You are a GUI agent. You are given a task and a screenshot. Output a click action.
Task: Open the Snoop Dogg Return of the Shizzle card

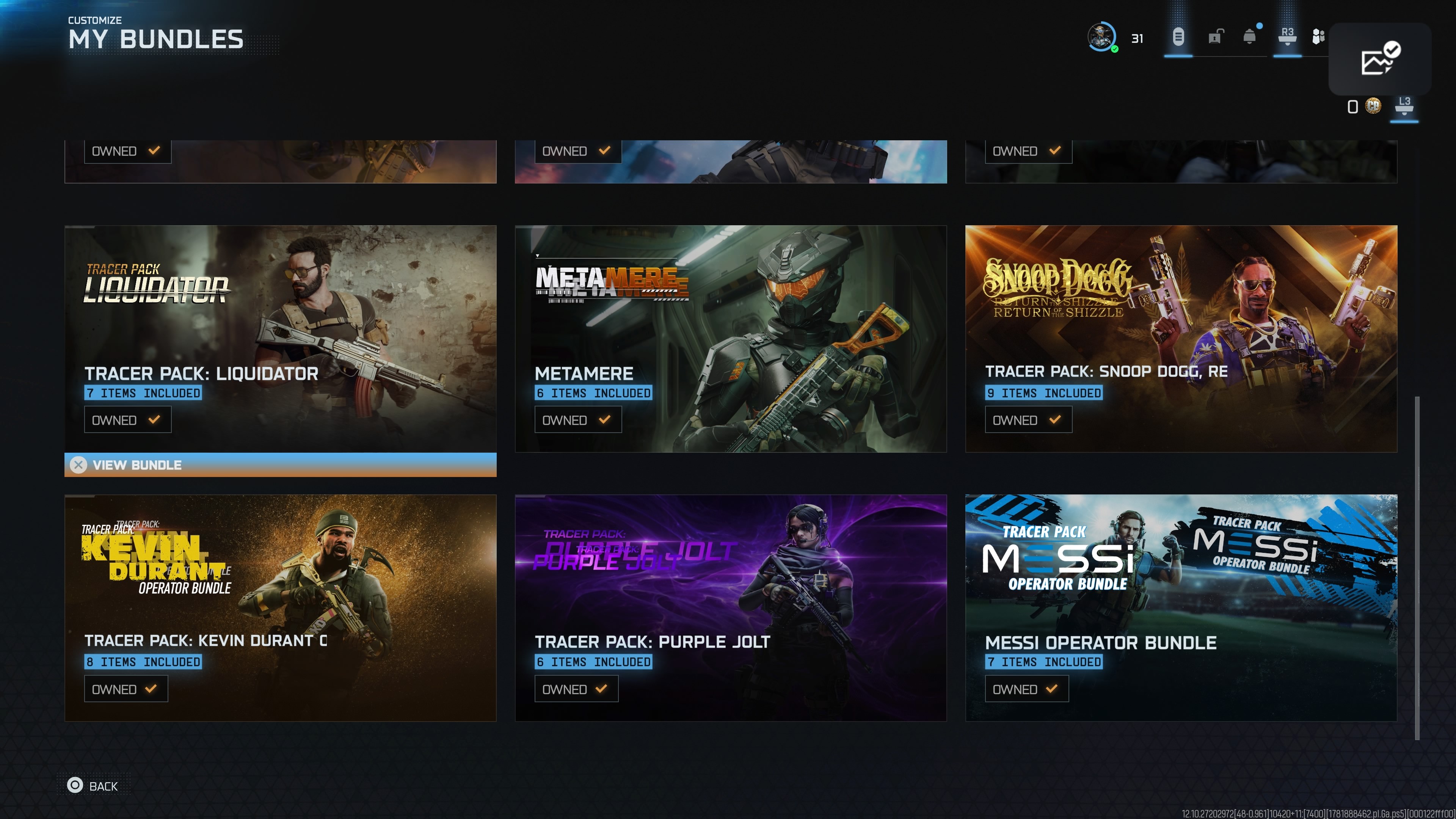[1181, 339]
